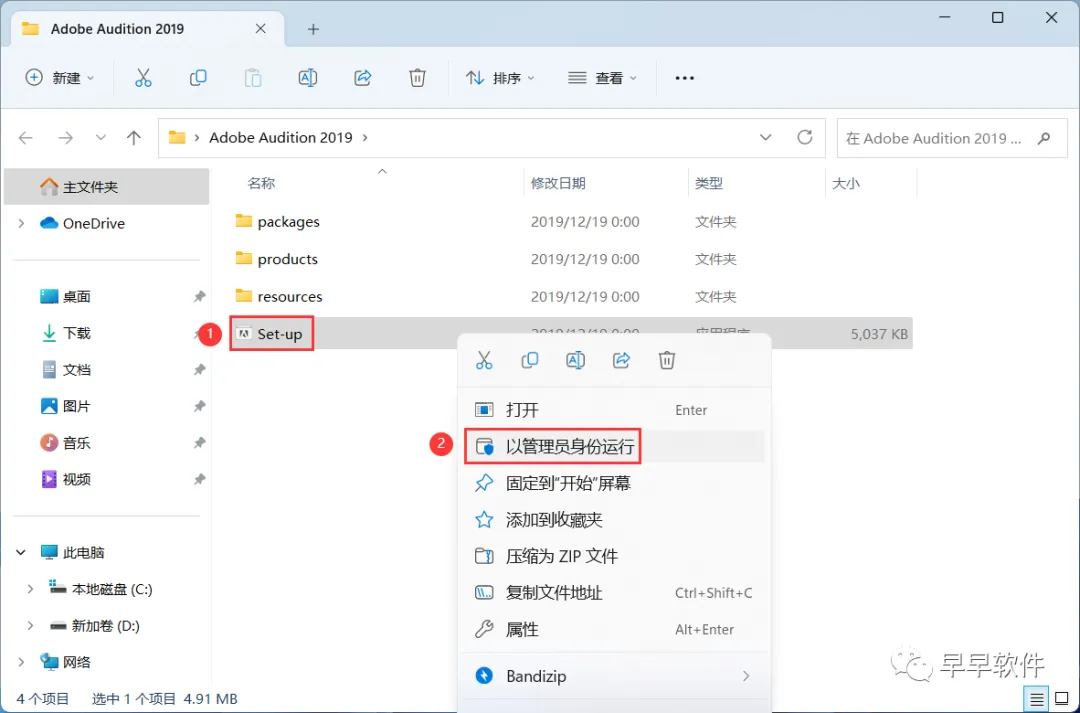Image resolution: width=1080 pixels, height=713 pixels.
Task: Click the context menu Copy icon
Action: tap(530, 360)
